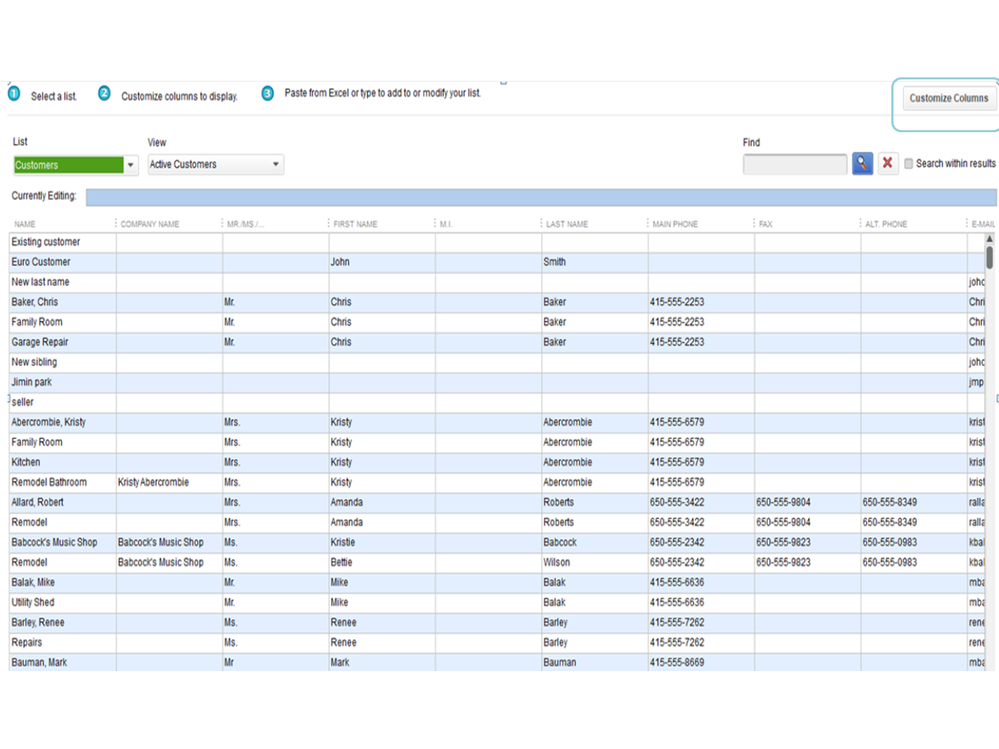Viewport: 999px width, 749px height.
Task: Click the step 2 numbered circle icon
Action: 104,94
